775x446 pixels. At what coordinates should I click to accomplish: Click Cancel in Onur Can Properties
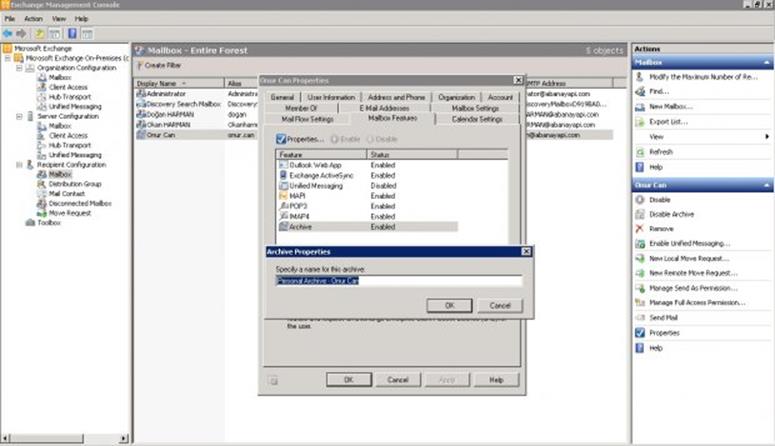[x=398, y=380]
